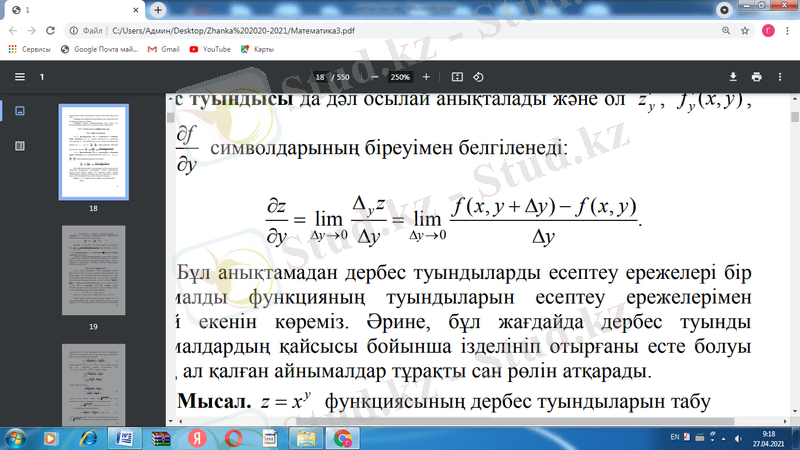Switch to Chrome in the taskbar
Screen dimensions: 800x450
(342, 439)
